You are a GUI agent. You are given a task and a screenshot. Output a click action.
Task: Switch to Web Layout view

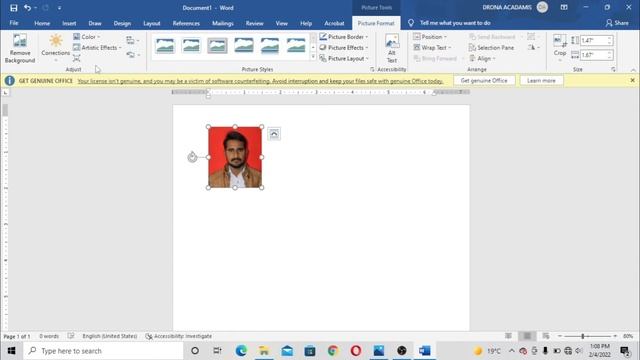(x=546, y=336)
